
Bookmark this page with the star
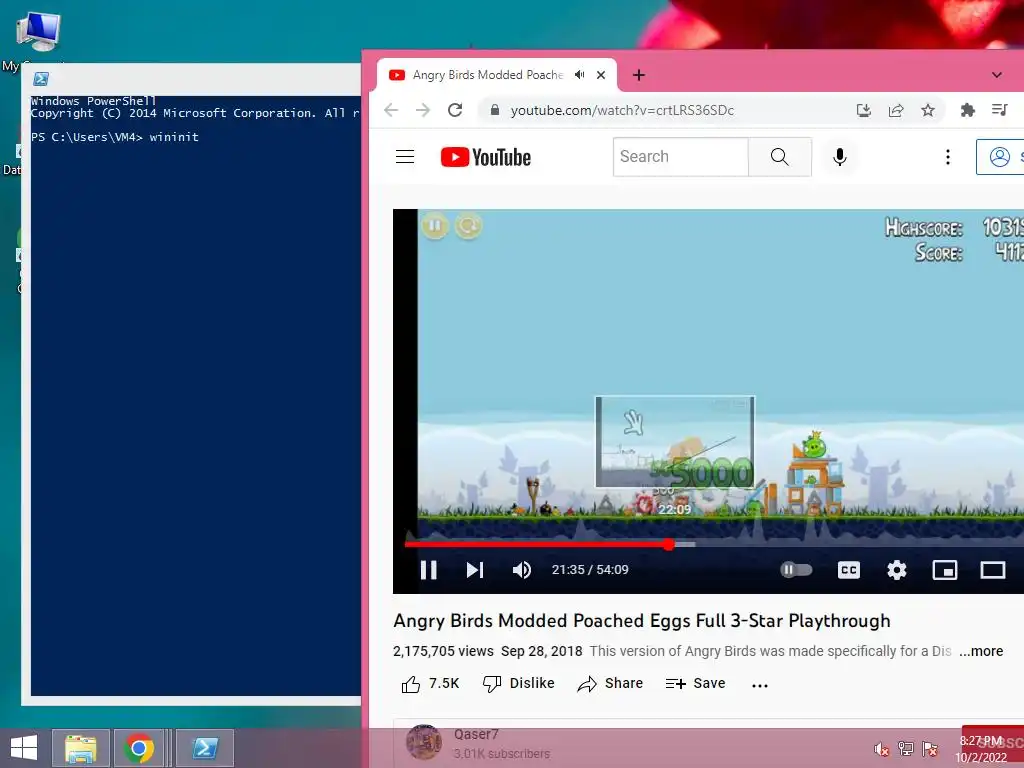pyautogui.click(x=928, y=110)
